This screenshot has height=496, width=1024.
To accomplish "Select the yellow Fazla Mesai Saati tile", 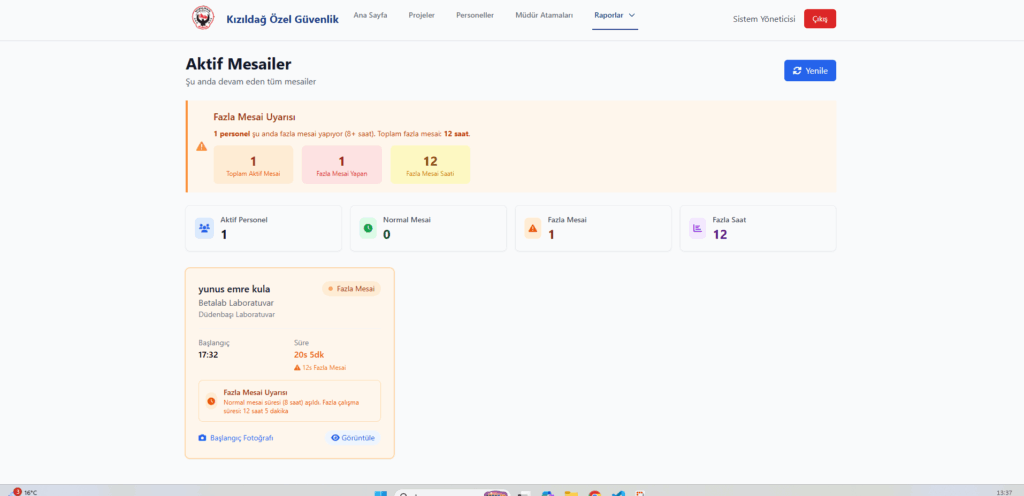I will pyautogui.click(x=430, y=165).
